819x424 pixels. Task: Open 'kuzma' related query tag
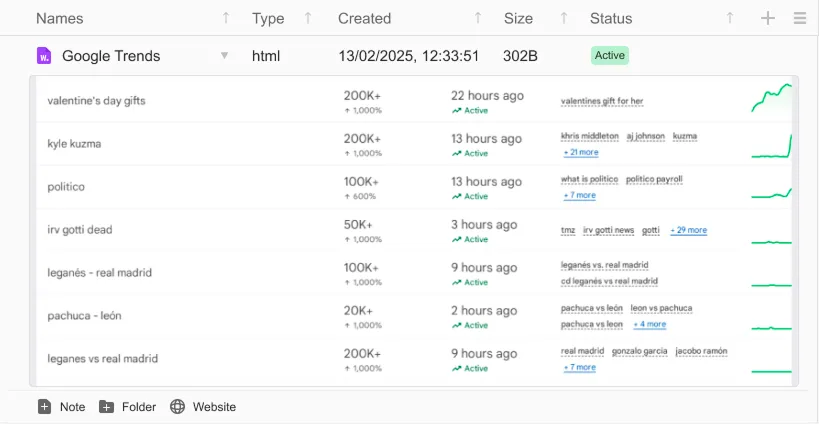[685, 136]
